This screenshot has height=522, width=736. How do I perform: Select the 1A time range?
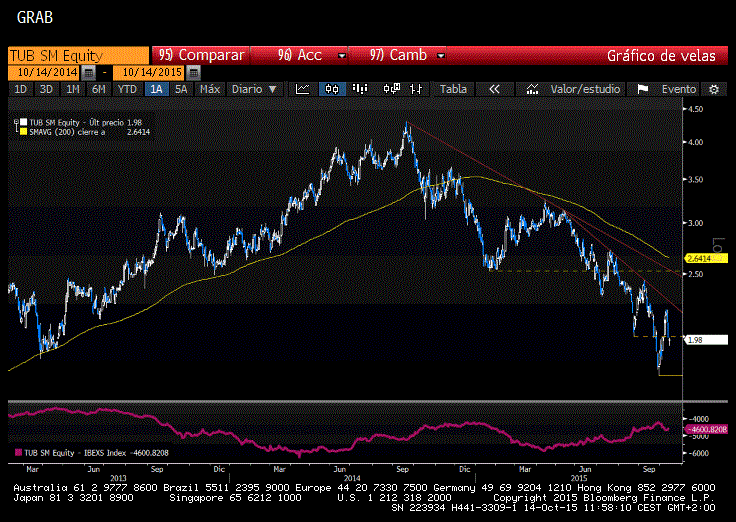(x=155, y=89)
